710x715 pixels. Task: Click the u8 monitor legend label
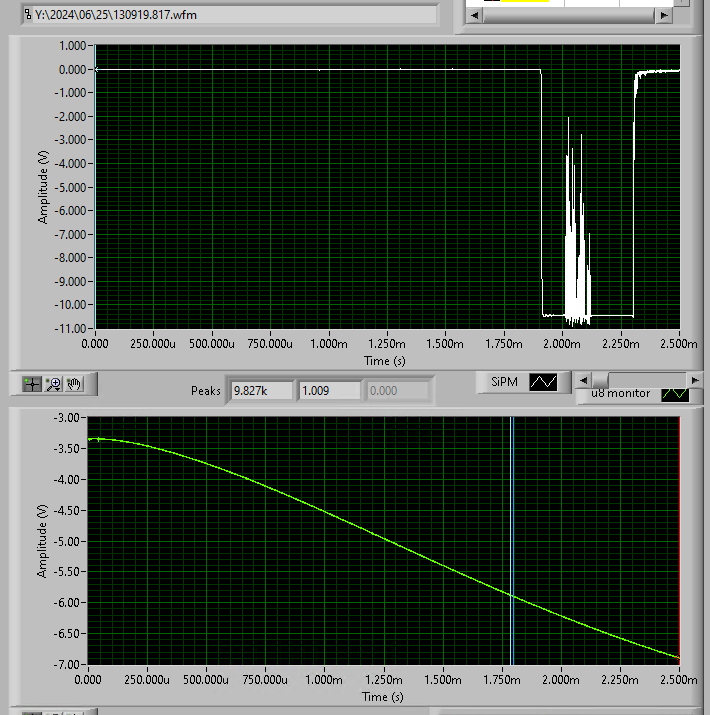(x=620, y=394)
